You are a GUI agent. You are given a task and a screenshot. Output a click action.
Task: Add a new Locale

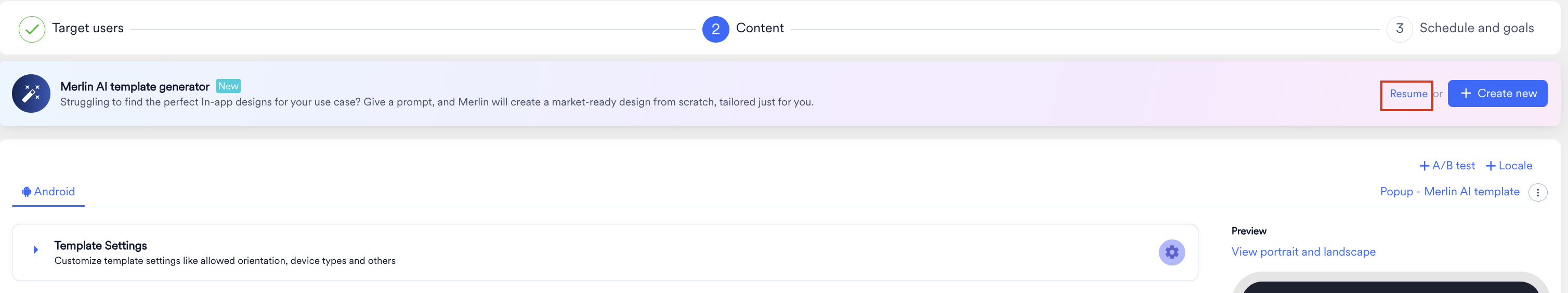pyautogui.click(x=1509, y=166)
